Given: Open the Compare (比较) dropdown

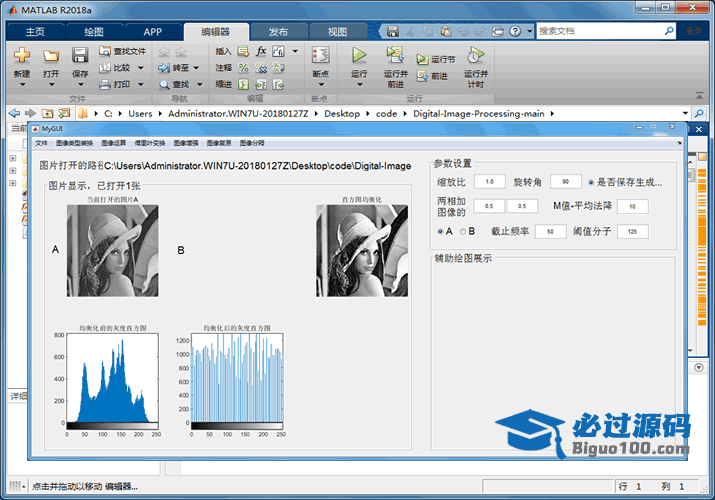Looking at the screenshot, I should coord(139,68).
